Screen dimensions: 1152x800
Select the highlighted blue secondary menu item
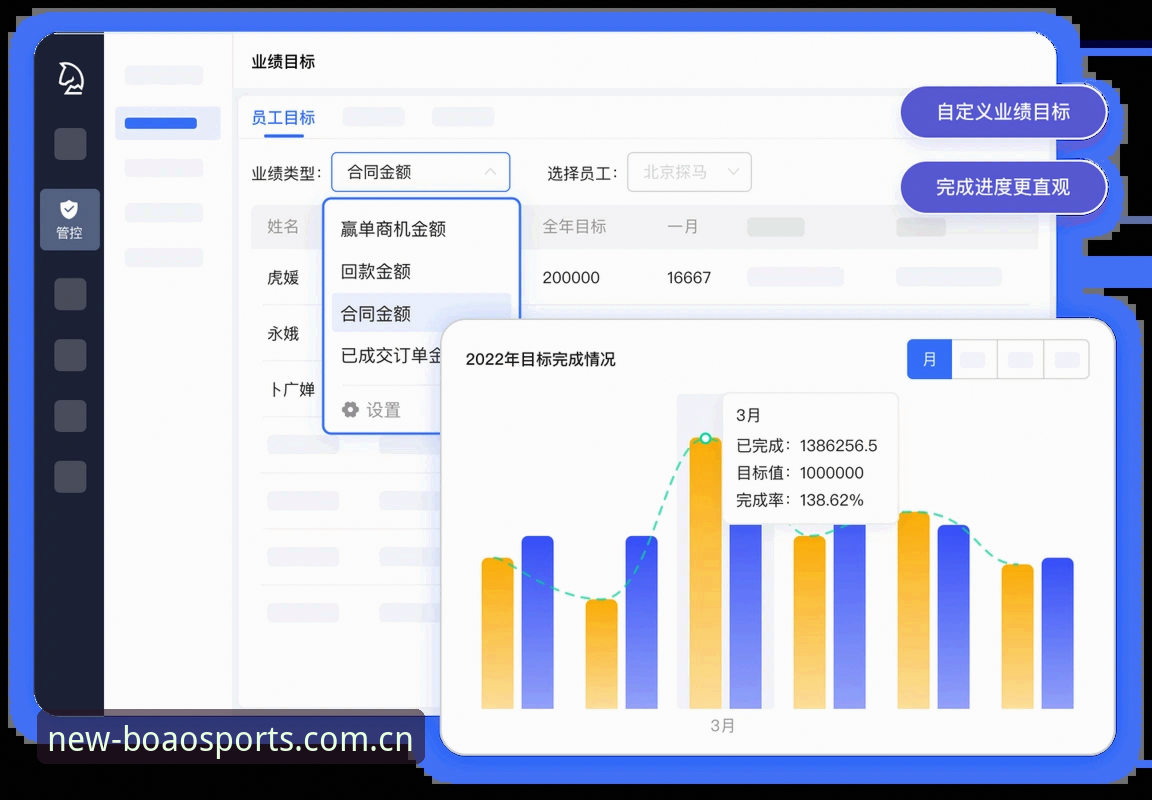[x=168, y=123]
